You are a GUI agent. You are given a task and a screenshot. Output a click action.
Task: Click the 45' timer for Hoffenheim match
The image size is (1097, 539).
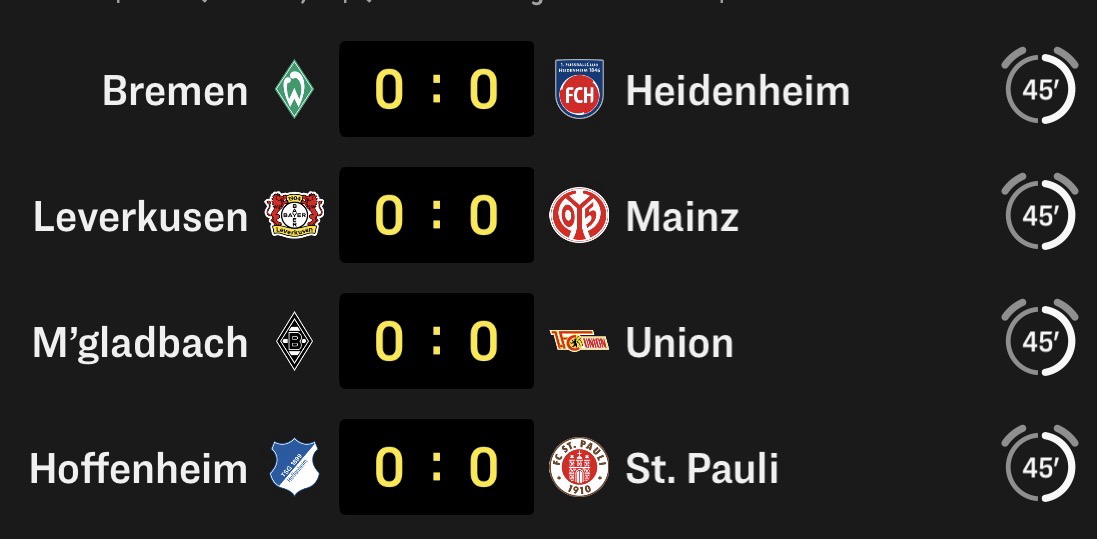[1040, 467]
